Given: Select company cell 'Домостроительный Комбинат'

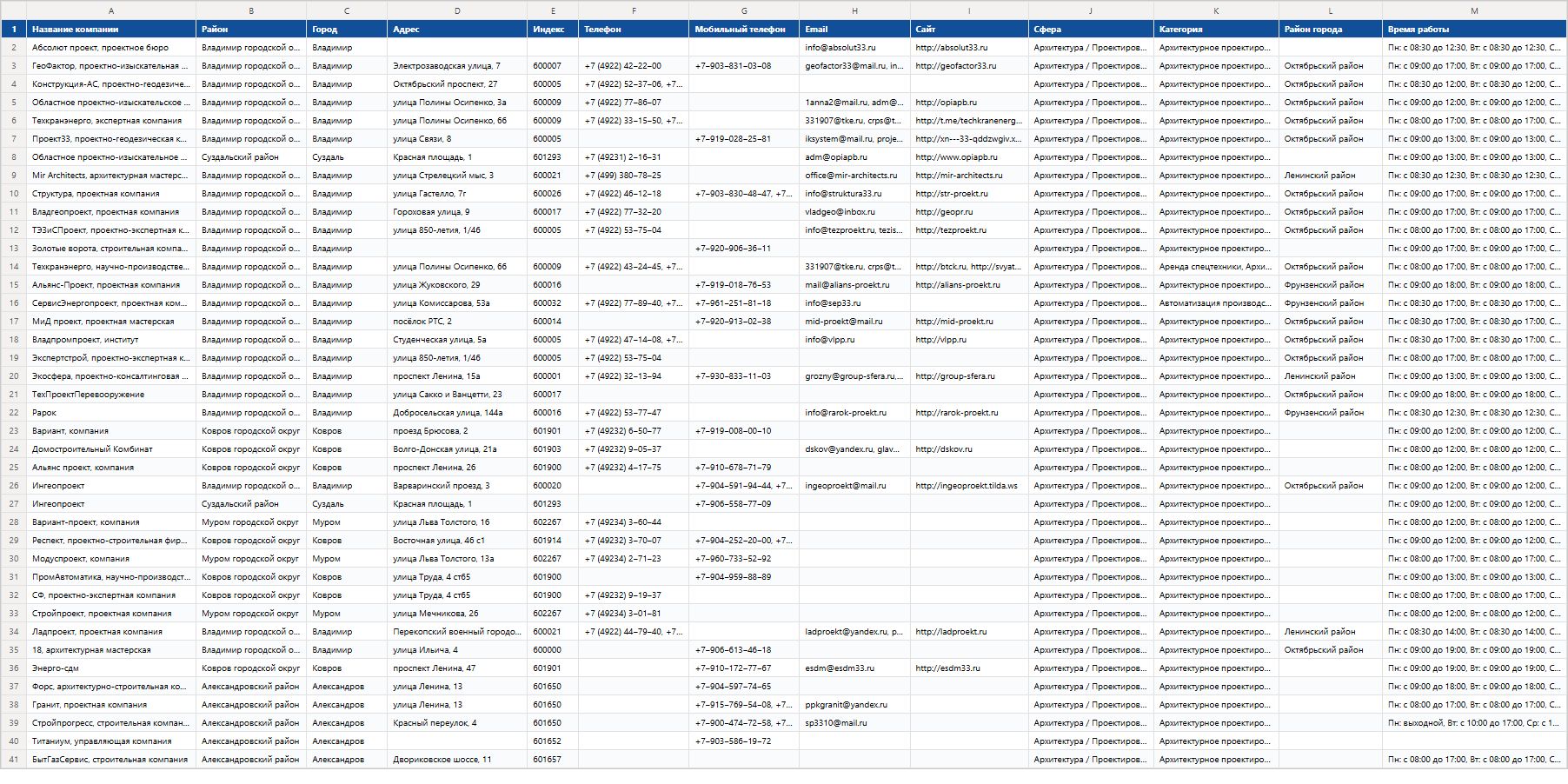Looking at the screenshot, I should [x=111, y=449].
